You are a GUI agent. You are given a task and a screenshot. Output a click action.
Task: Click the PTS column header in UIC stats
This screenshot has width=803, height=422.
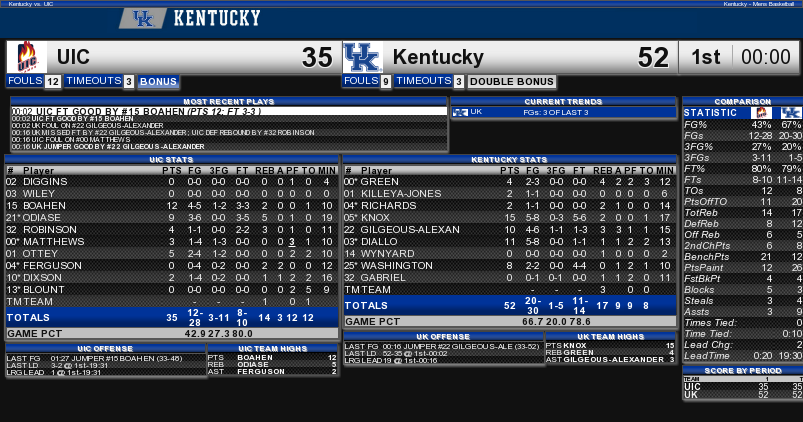pos(172,170)
